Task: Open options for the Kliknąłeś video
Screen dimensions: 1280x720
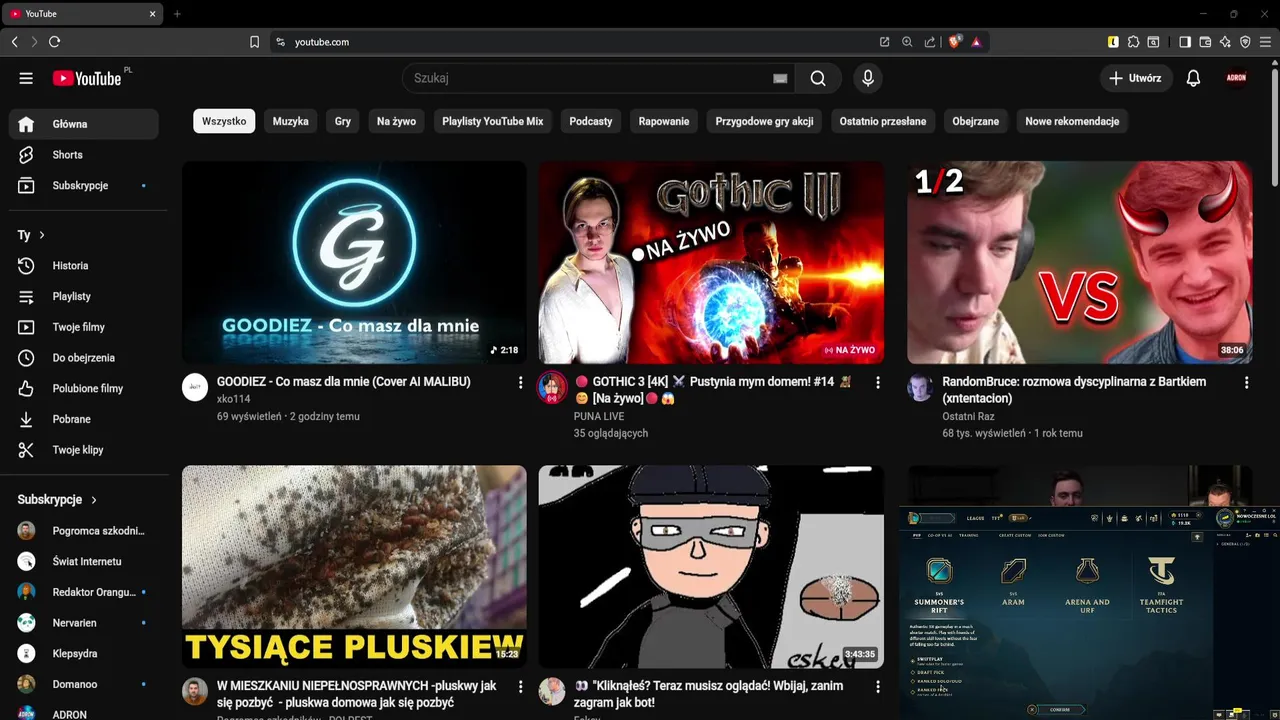Action: tap(878, 687)
